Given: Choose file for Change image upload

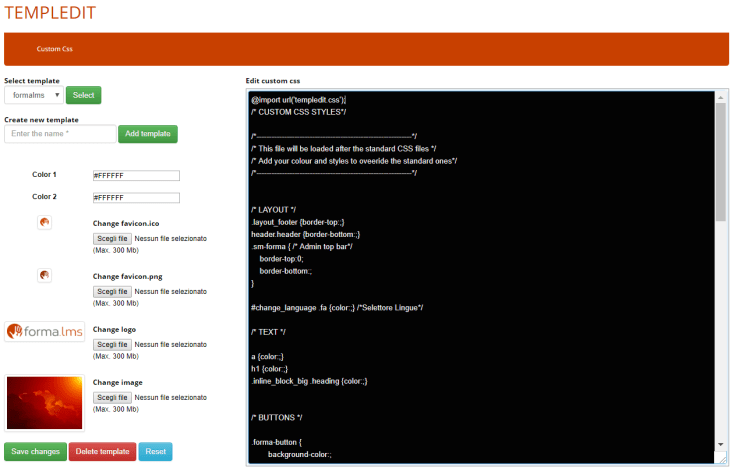Looking at the screenshot, I should (x=112, y=397).
